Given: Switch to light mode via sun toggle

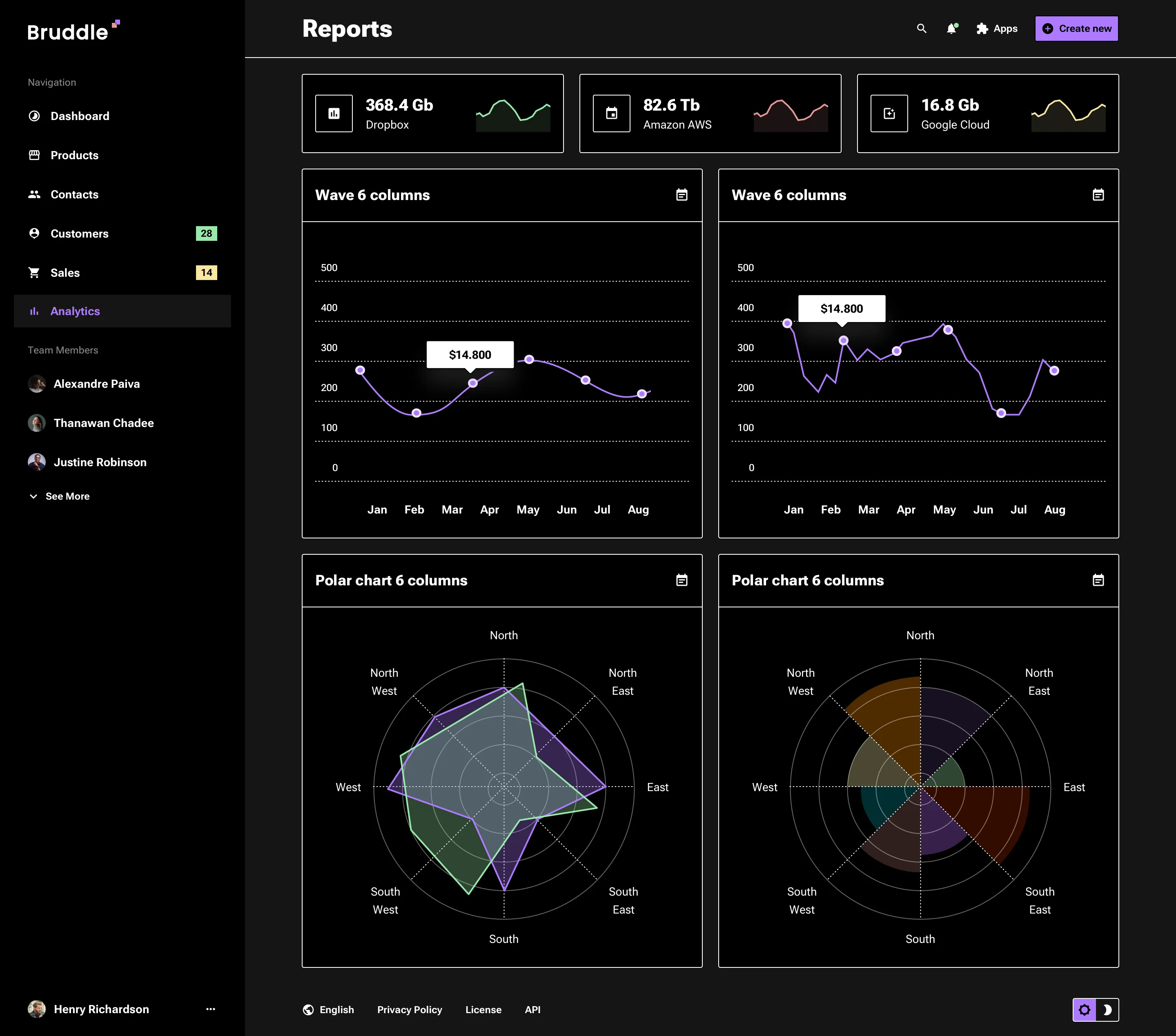Looking at the screenshot, I should pos(1085,1009).
